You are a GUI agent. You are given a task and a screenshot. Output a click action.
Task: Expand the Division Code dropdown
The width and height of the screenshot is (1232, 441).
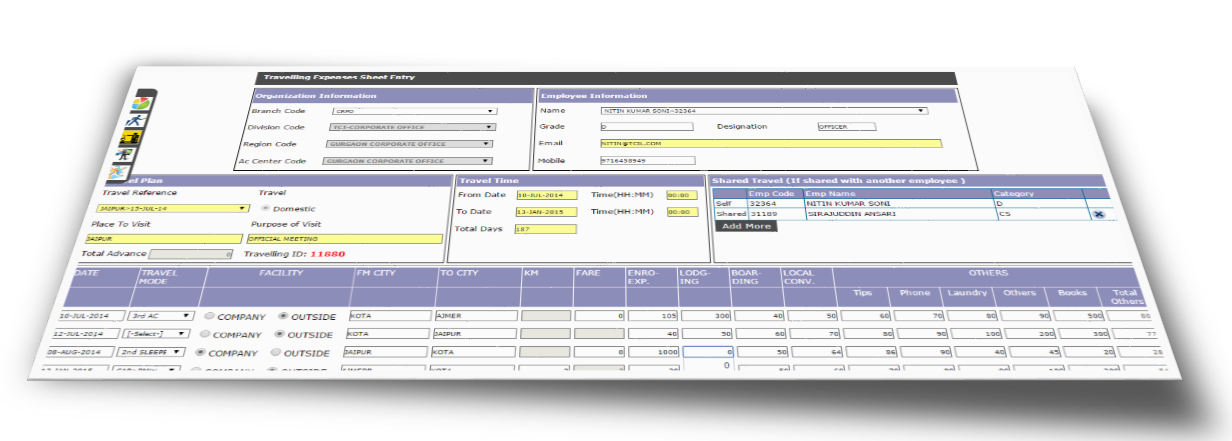(x=411, y=127)
